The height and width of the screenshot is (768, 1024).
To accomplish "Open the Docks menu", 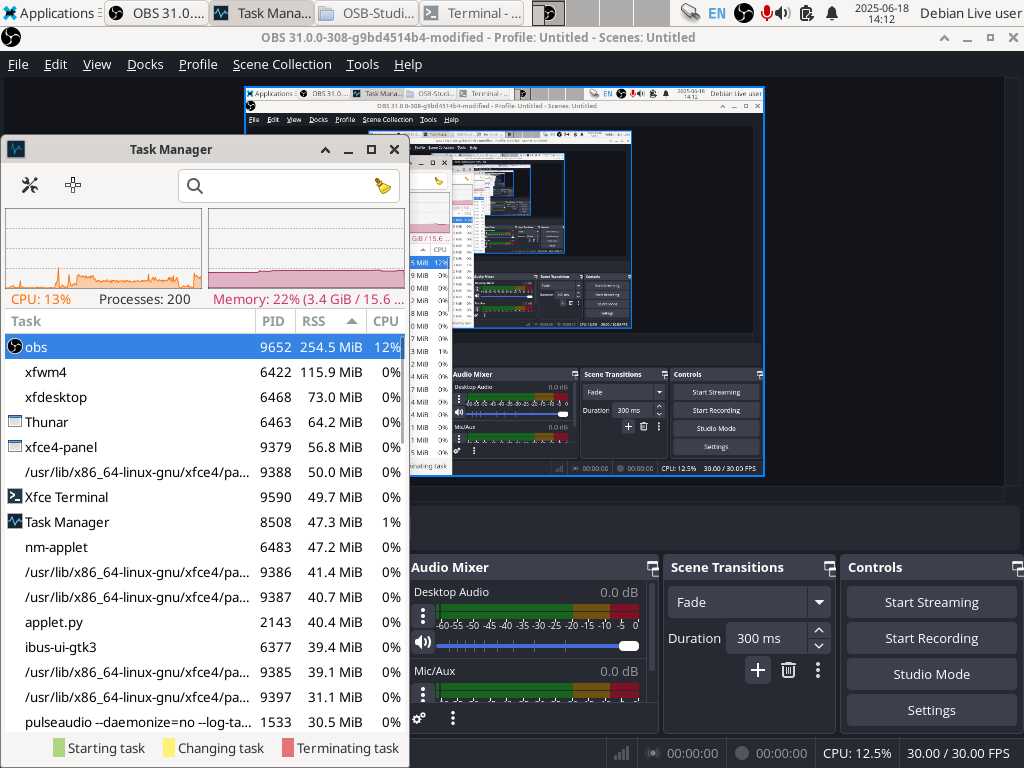I will pyautogui.click(x=145, y=64).
